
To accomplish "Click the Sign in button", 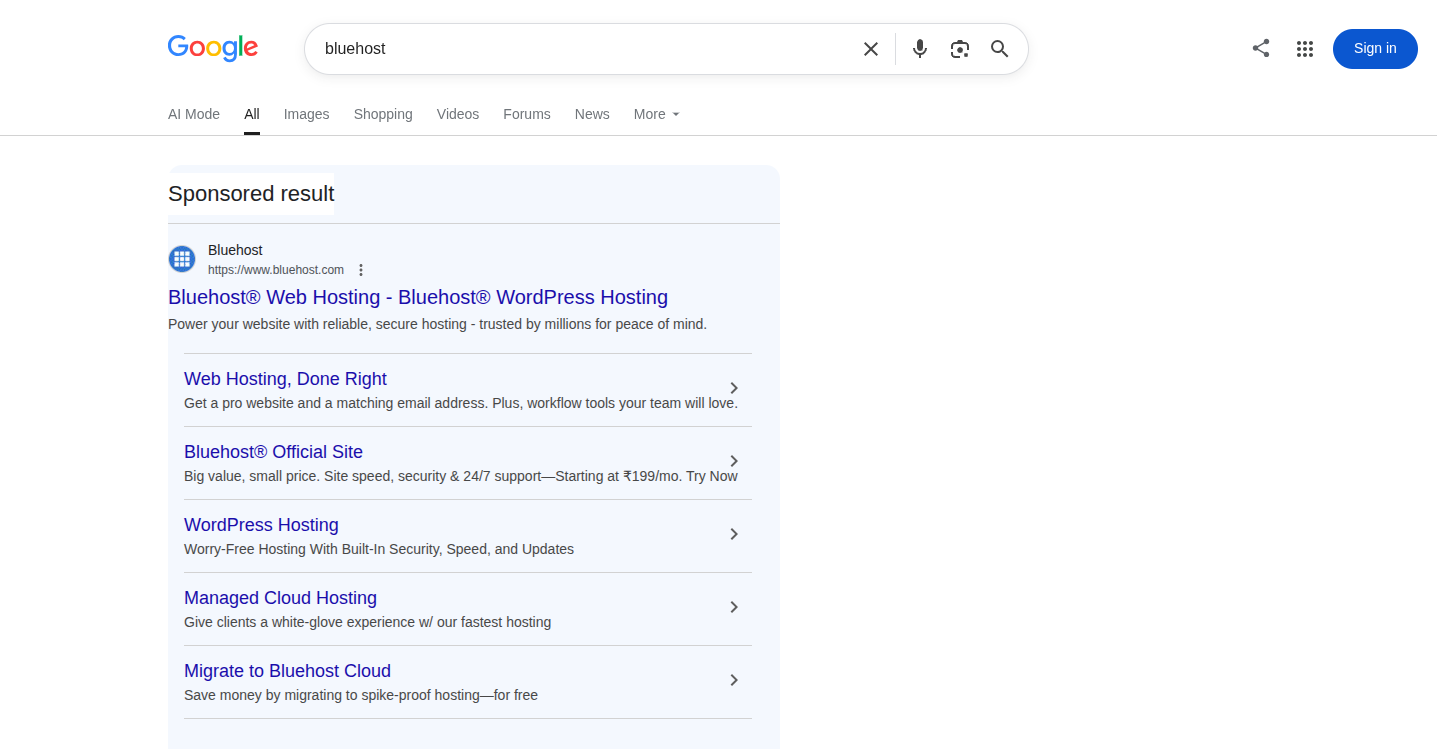I will pos(1375,49).
